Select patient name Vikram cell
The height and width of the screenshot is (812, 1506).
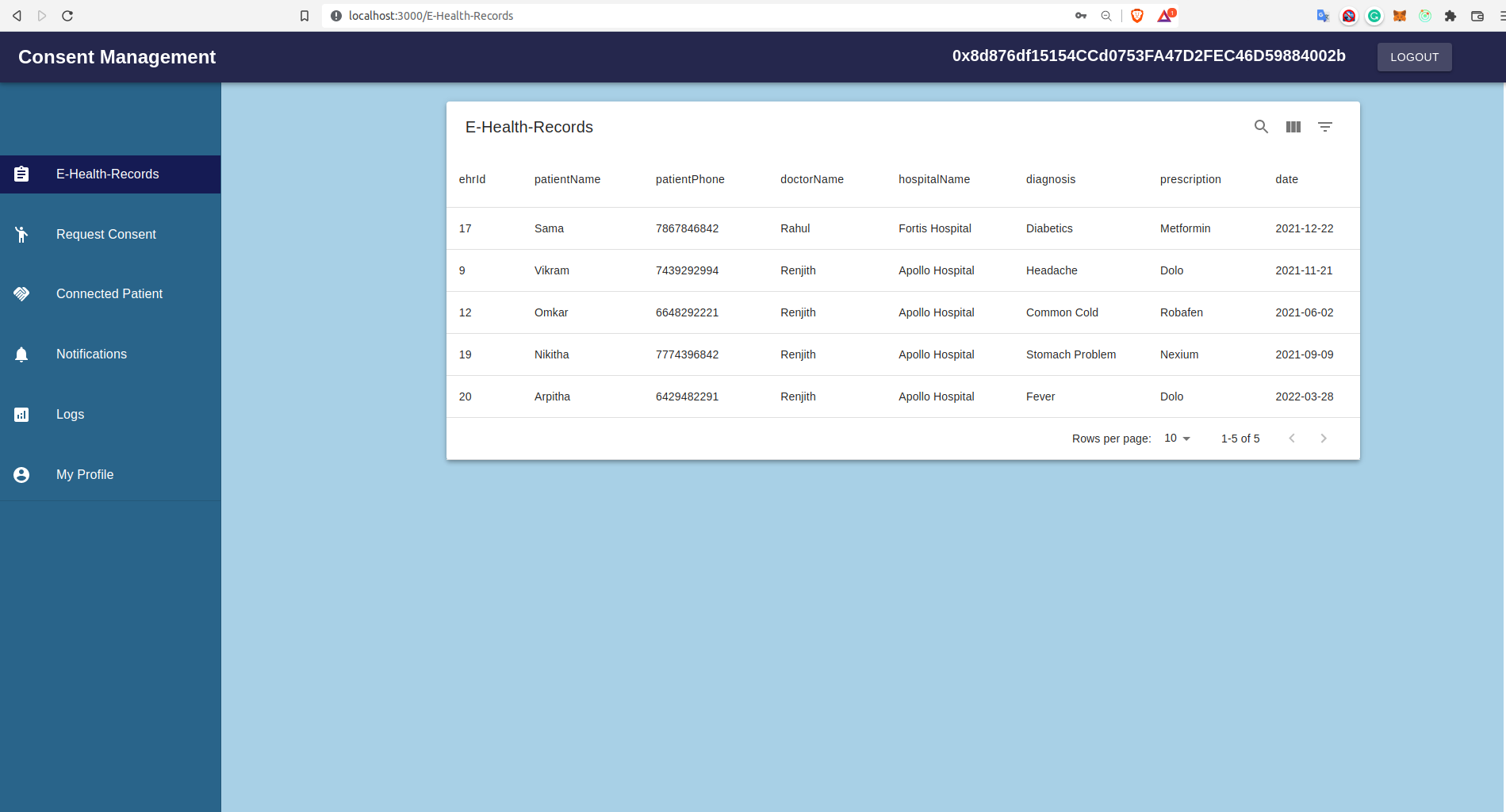552,270
